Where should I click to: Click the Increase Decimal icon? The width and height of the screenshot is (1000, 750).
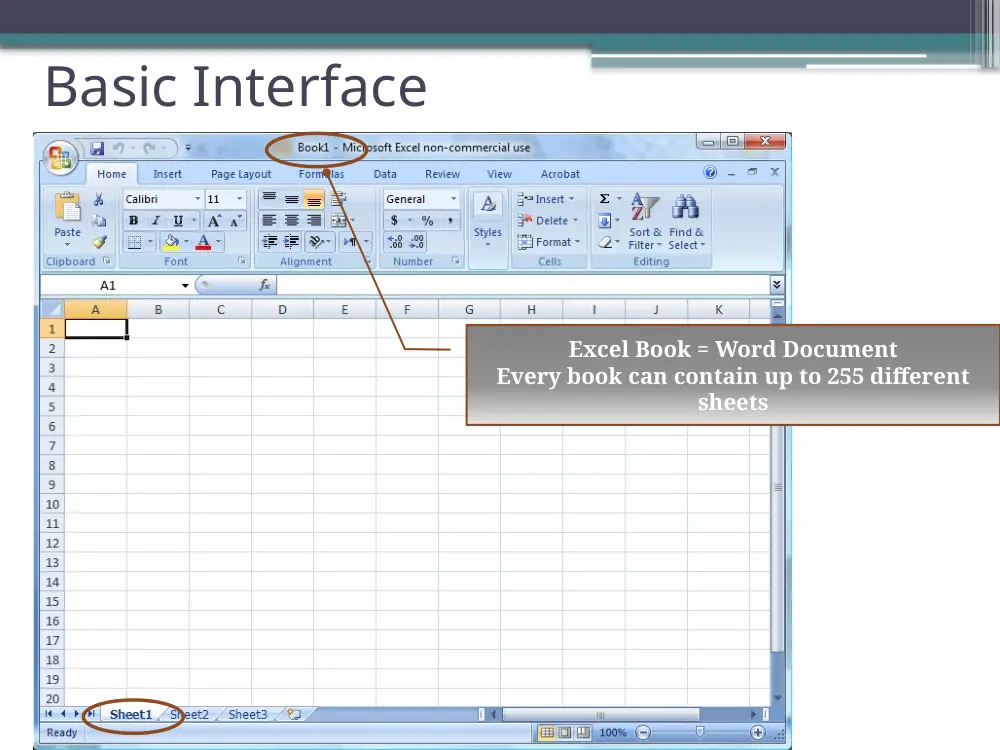[x=395, y=242]
